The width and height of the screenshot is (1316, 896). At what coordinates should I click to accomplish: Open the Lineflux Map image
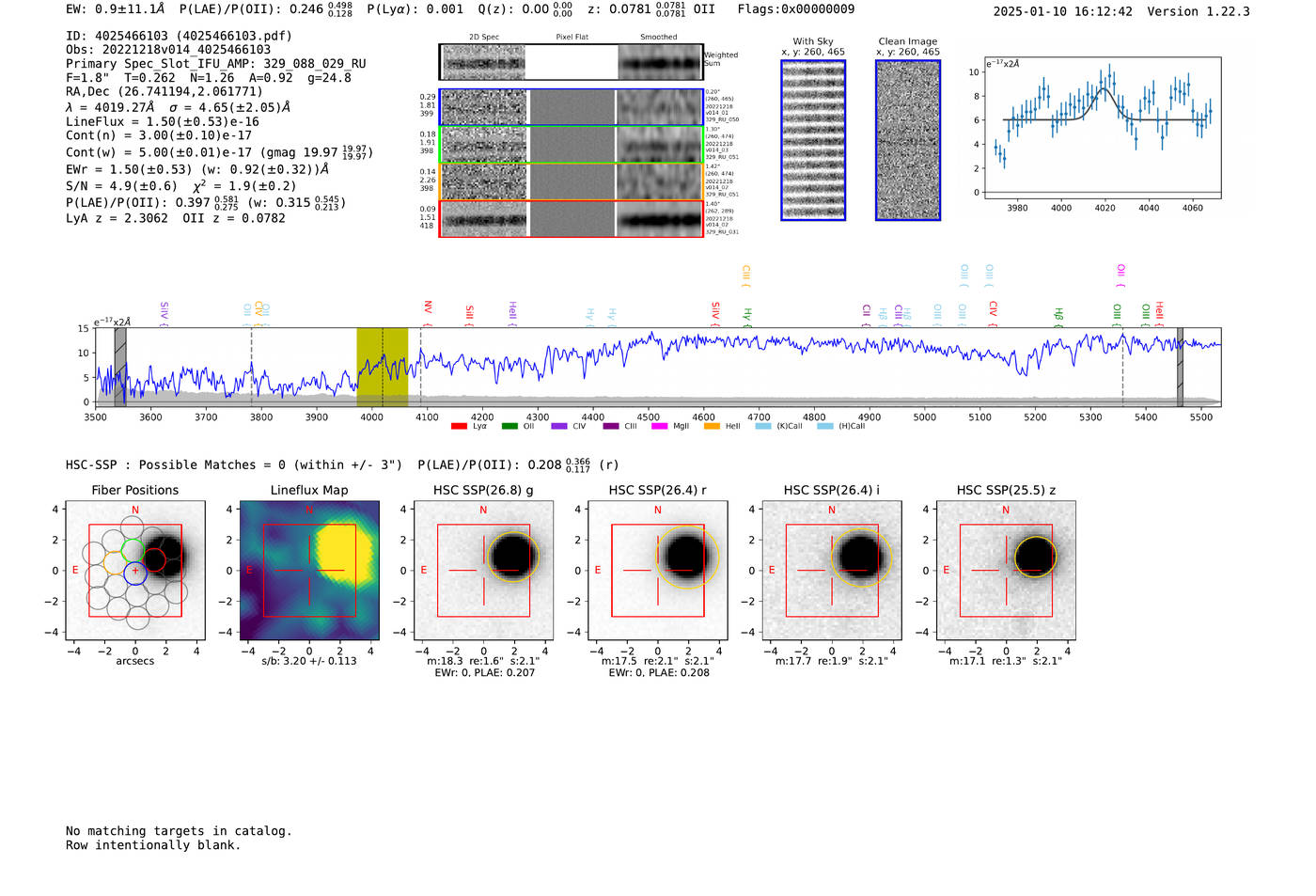[x=309, y=571]
